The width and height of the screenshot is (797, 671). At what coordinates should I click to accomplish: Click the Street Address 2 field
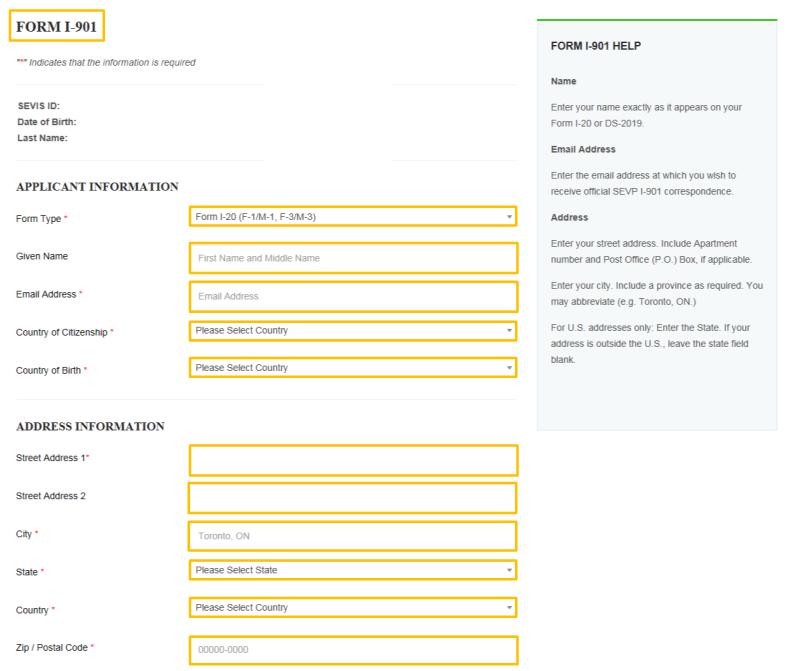(352, 498)
